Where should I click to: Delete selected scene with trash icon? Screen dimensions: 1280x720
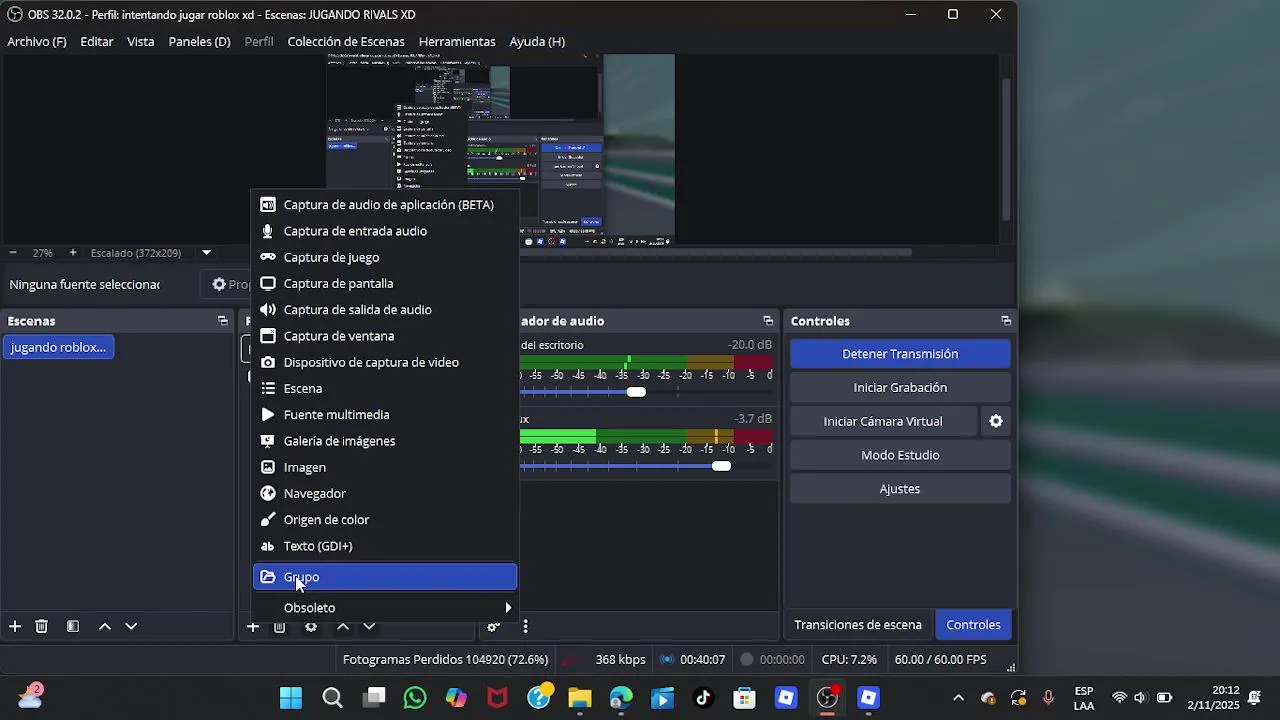coord(42,627)
